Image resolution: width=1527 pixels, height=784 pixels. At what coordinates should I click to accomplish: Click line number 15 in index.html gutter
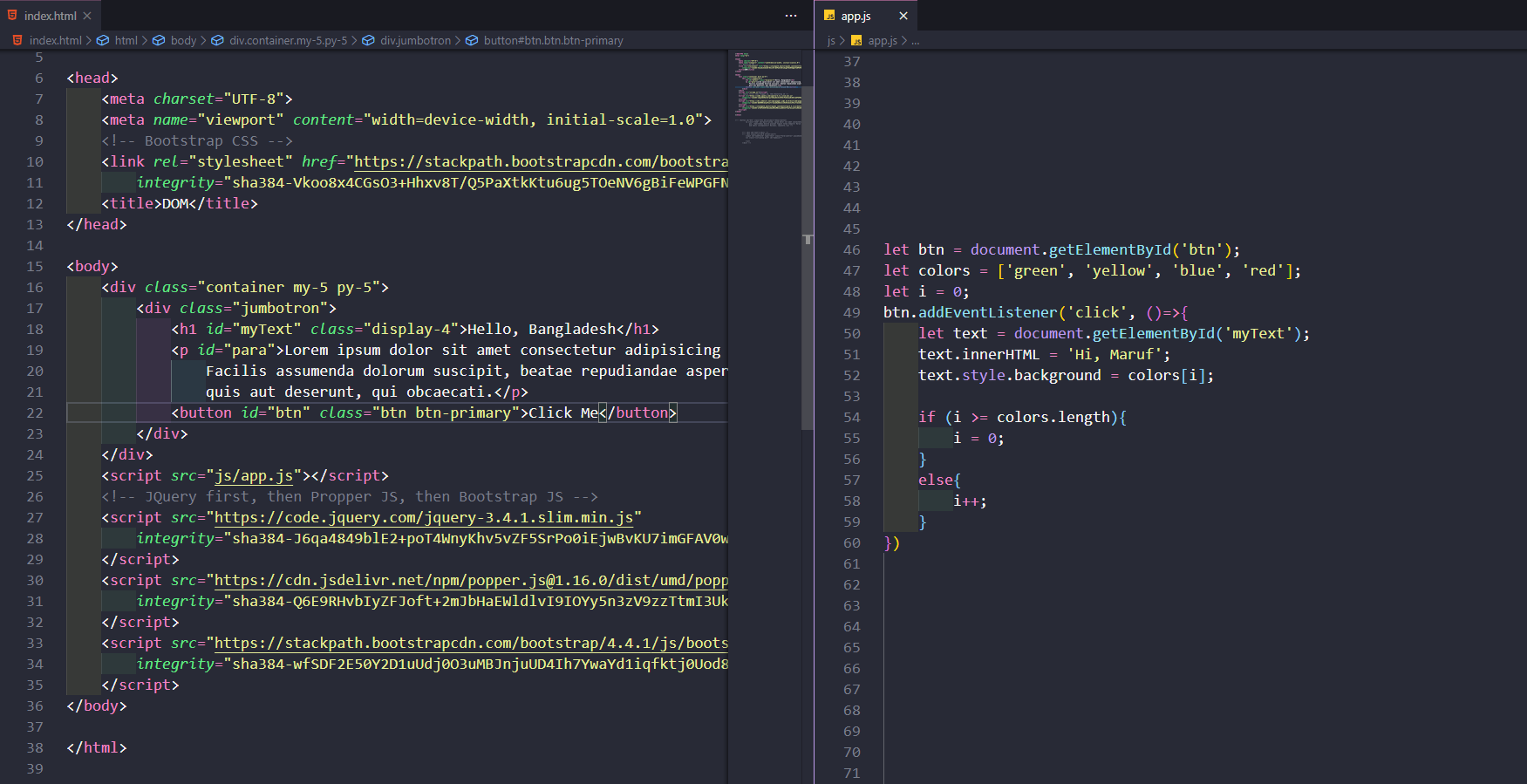pyautogui.click(x=35, y=266)
